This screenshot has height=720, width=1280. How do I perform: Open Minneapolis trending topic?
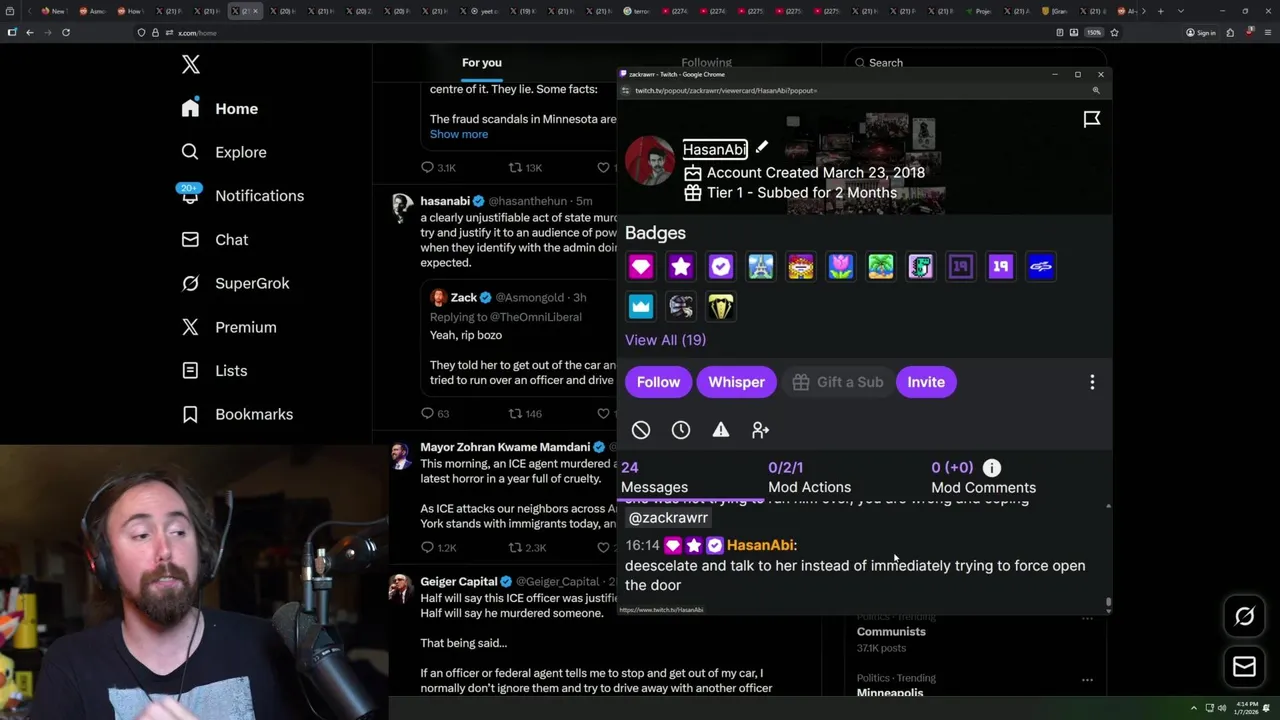[x=890, y=693]
